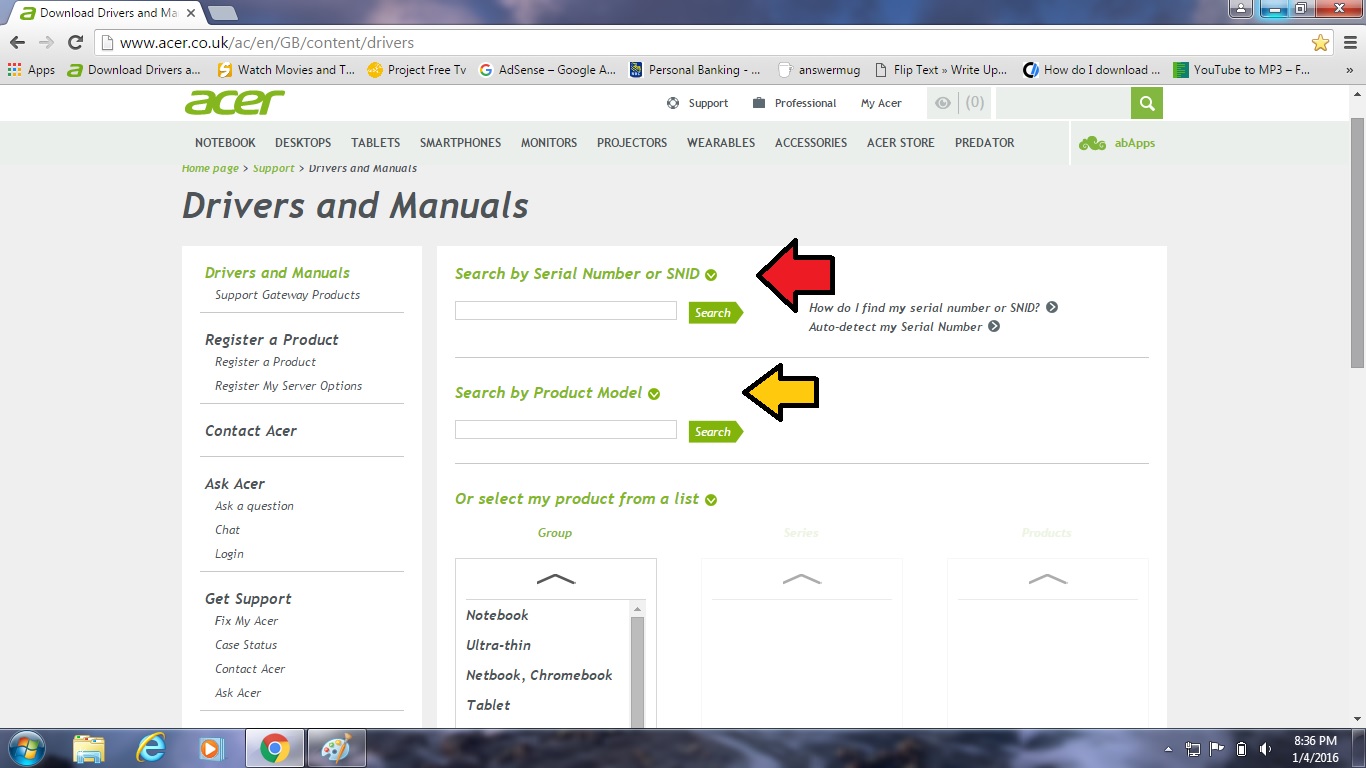1366x768 pixels.
Task: Select 'Netbook, Chromebook' in Group list
Action: (539, 675)
